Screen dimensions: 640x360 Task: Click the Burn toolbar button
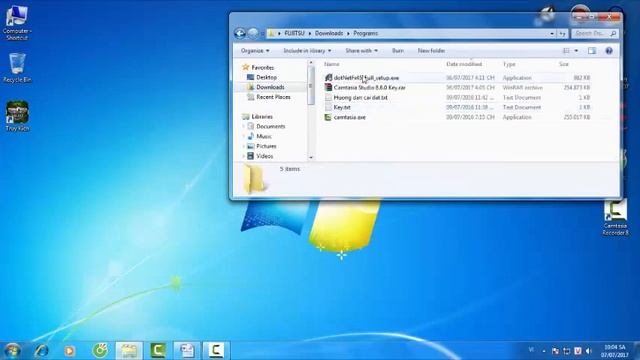tap(398, 51)
